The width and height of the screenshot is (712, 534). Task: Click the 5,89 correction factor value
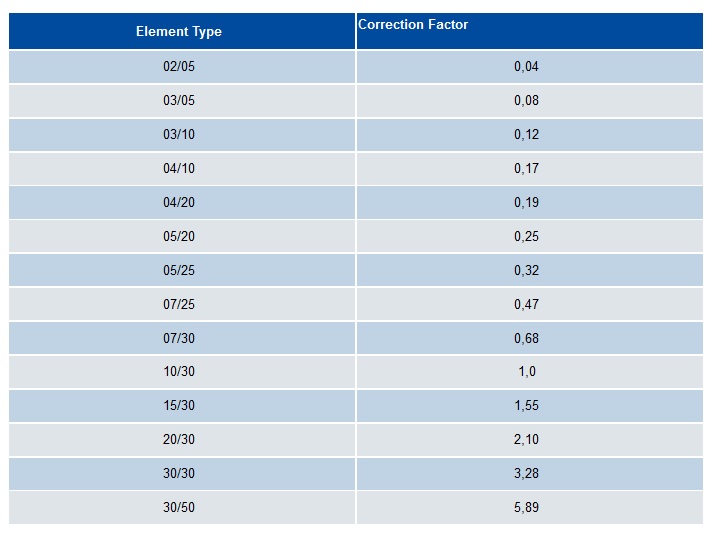coord(526,508)
